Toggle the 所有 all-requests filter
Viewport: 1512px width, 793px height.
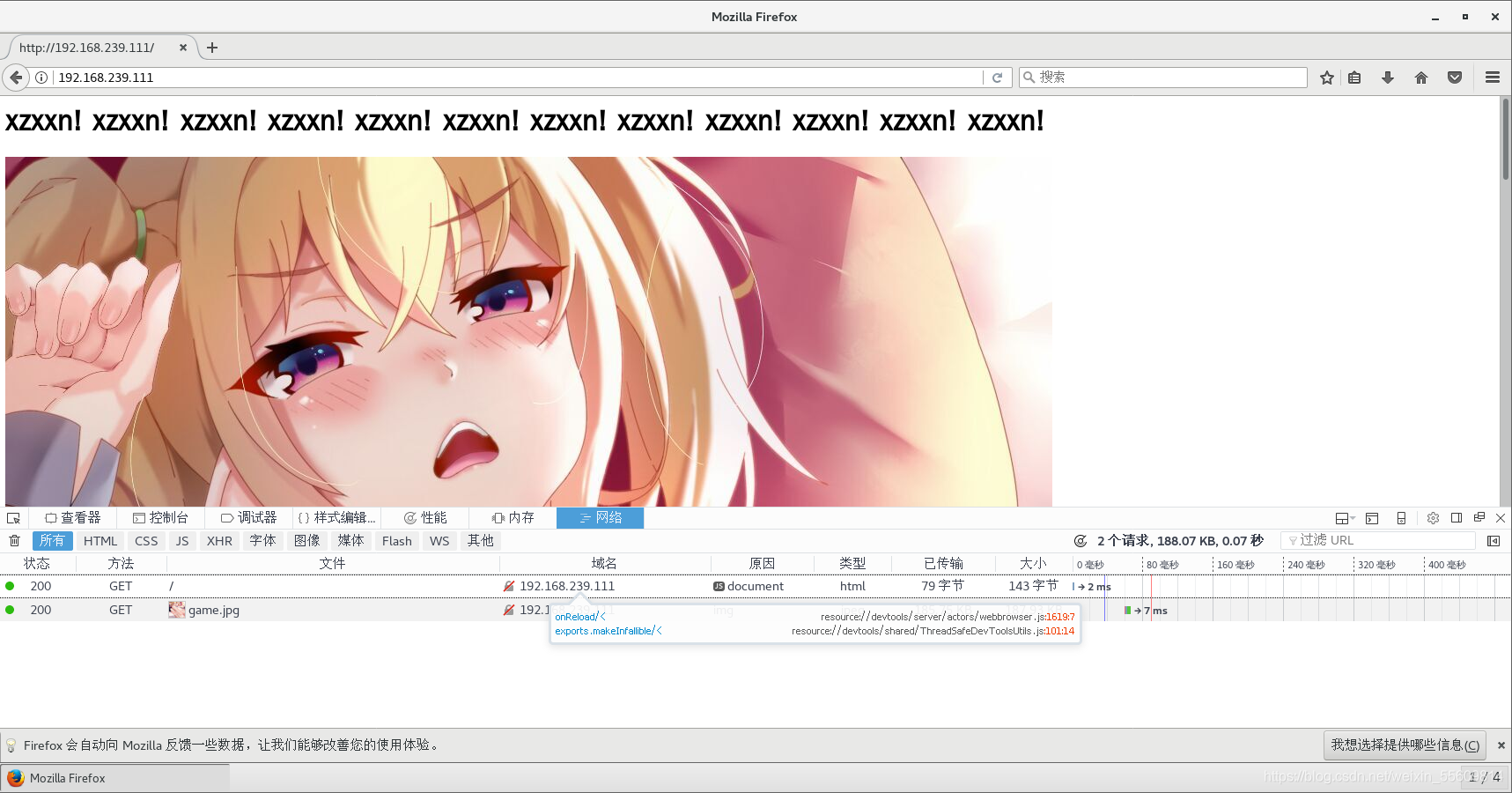(52, 541)
